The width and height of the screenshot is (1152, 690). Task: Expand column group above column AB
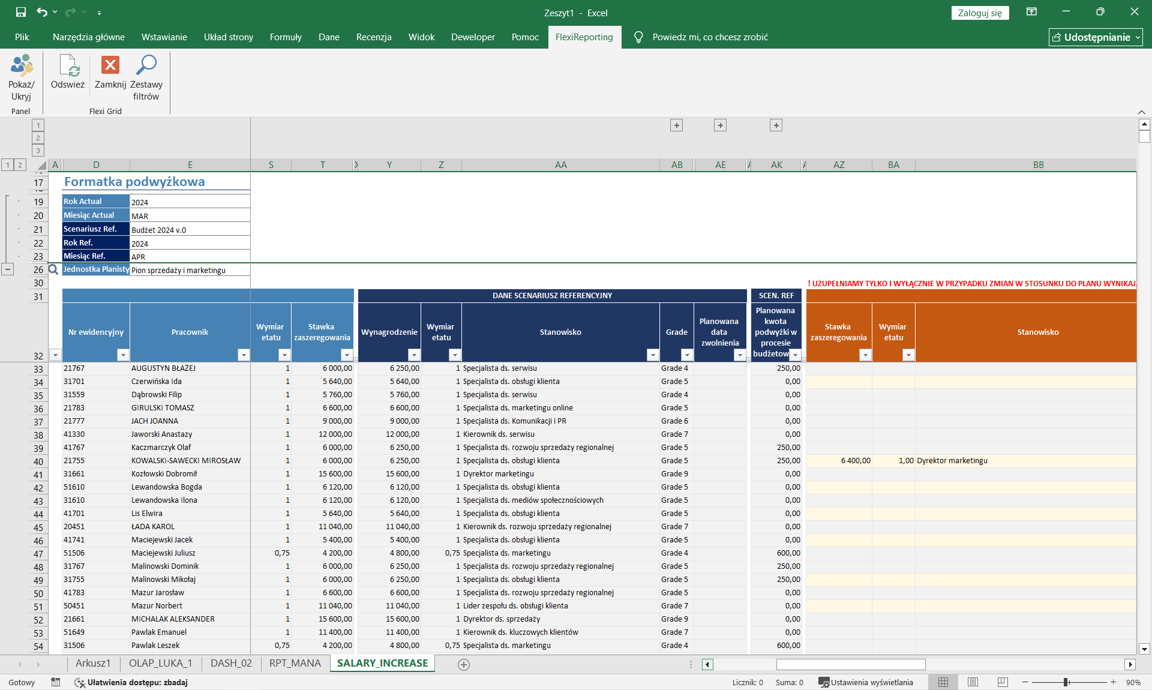coord(676,125)
